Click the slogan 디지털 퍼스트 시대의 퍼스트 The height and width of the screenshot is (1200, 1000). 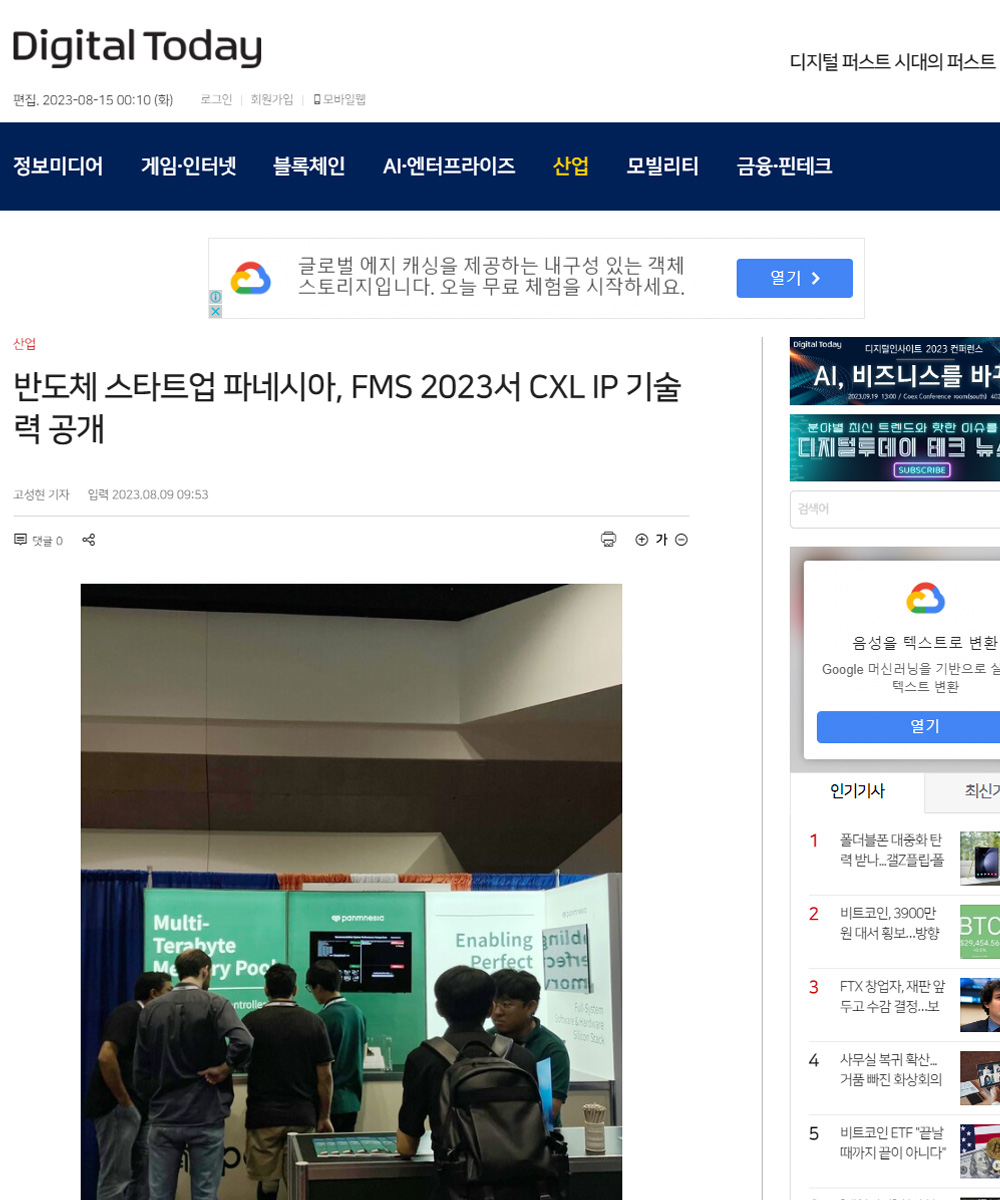click(893, 61)
